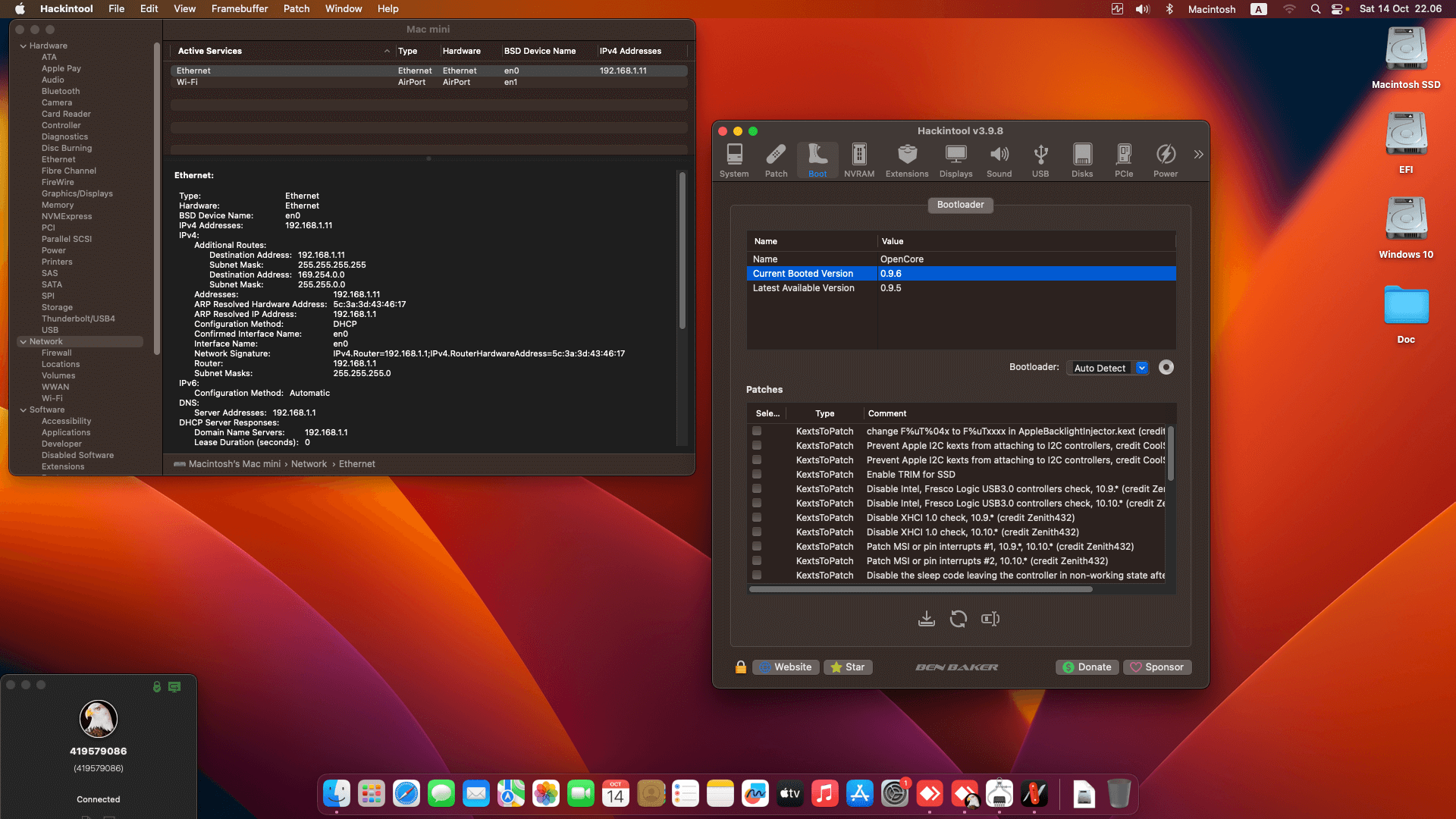Open the Bootloader Auto Detect dropdown

[1106, 368]
